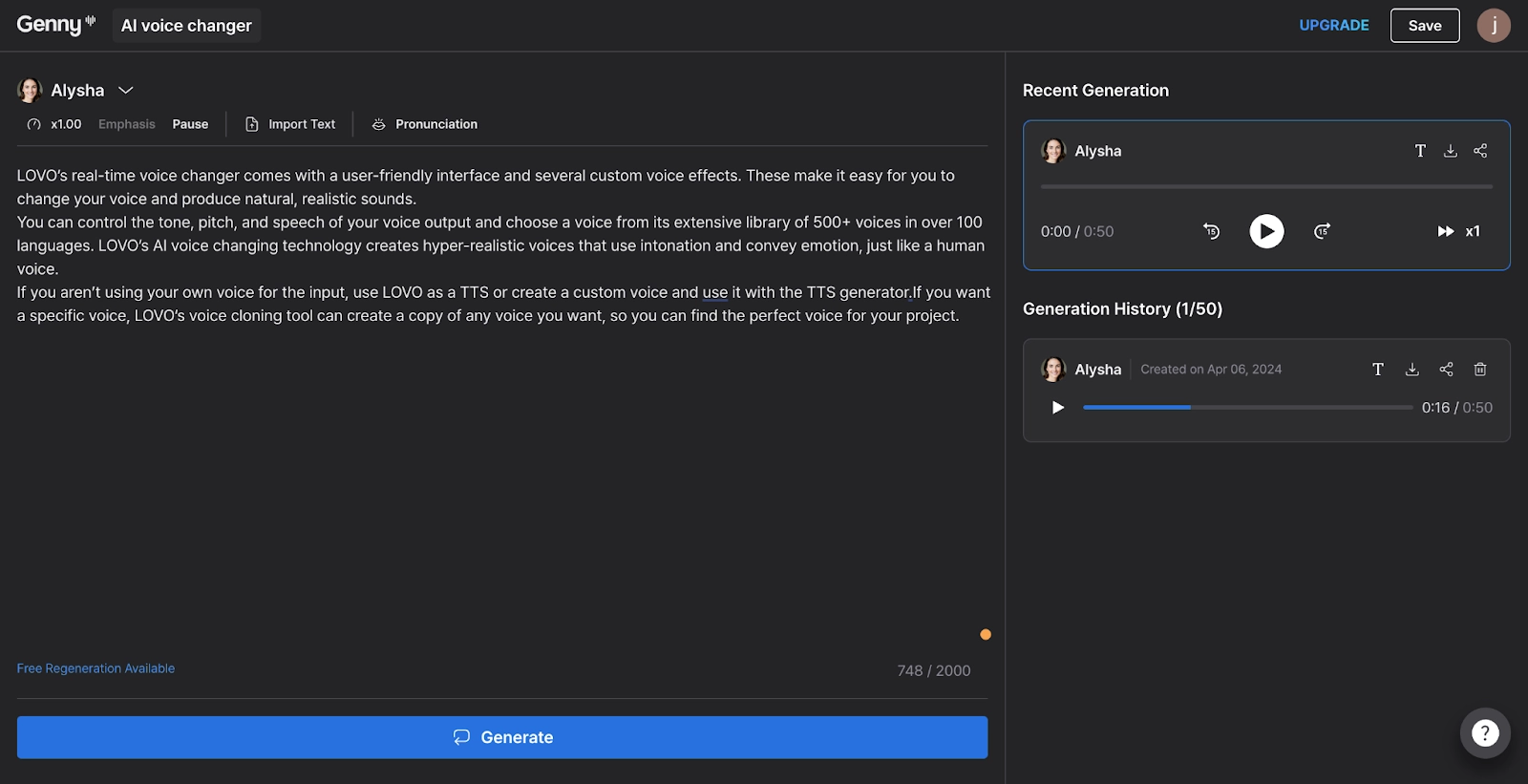Play the recent Alysha generation
Image resolution: width=1528 pixels, height=784 pixels.
[x=1266, y=231]
